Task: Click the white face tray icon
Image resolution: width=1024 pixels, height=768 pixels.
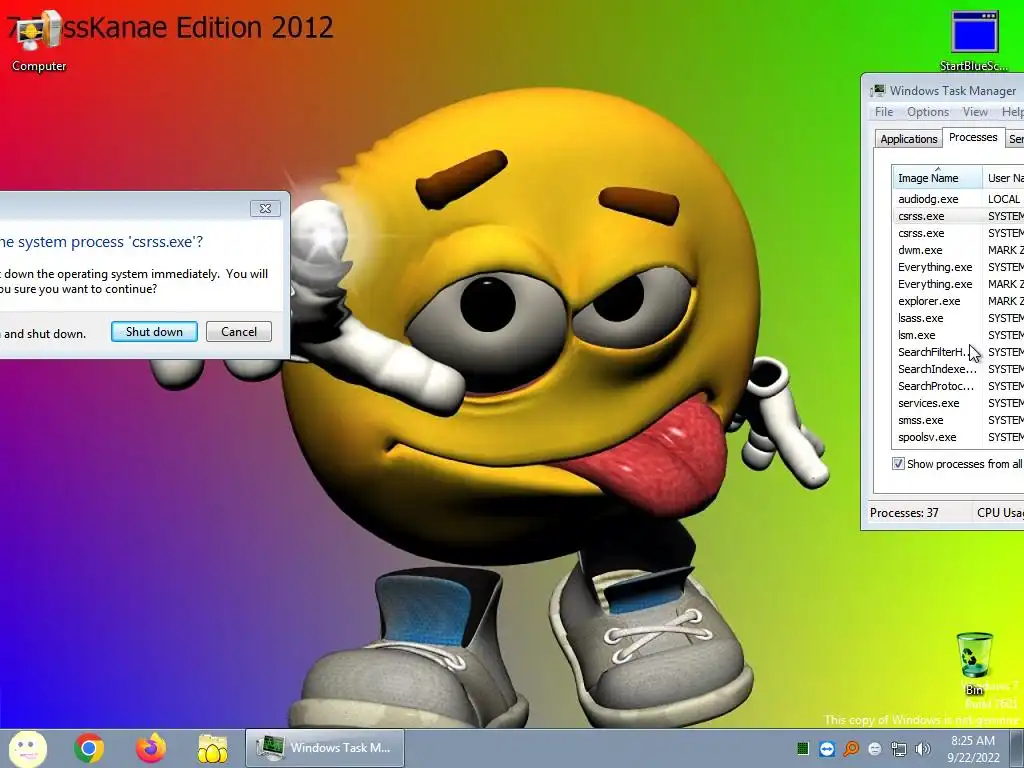Action: tap(875, 749)
